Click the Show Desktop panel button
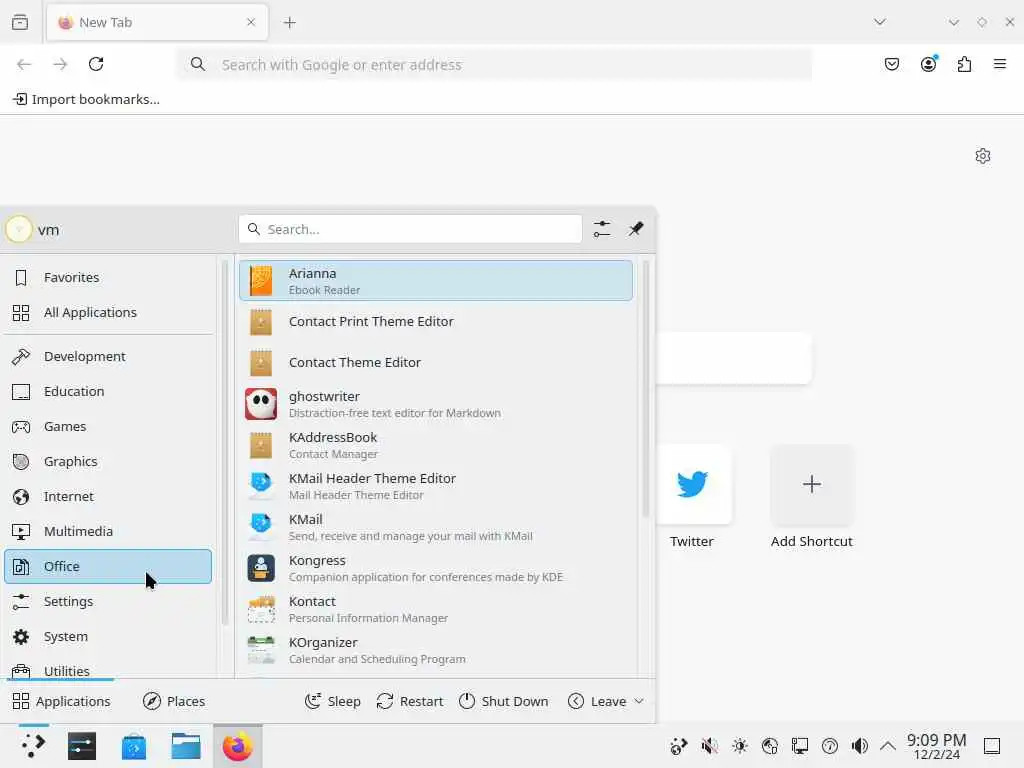Viewport: 1024px width, 768px height. [992, 746]
